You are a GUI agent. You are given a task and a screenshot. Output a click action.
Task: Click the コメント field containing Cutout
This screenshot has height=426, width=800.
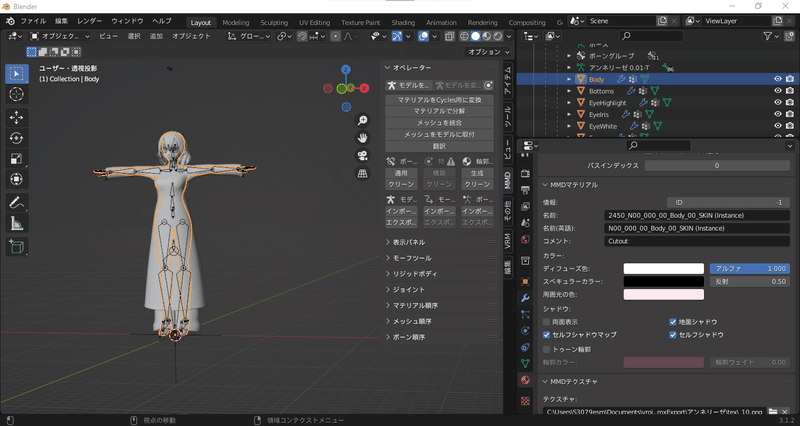pyautogui.click(x=697, y=241)
